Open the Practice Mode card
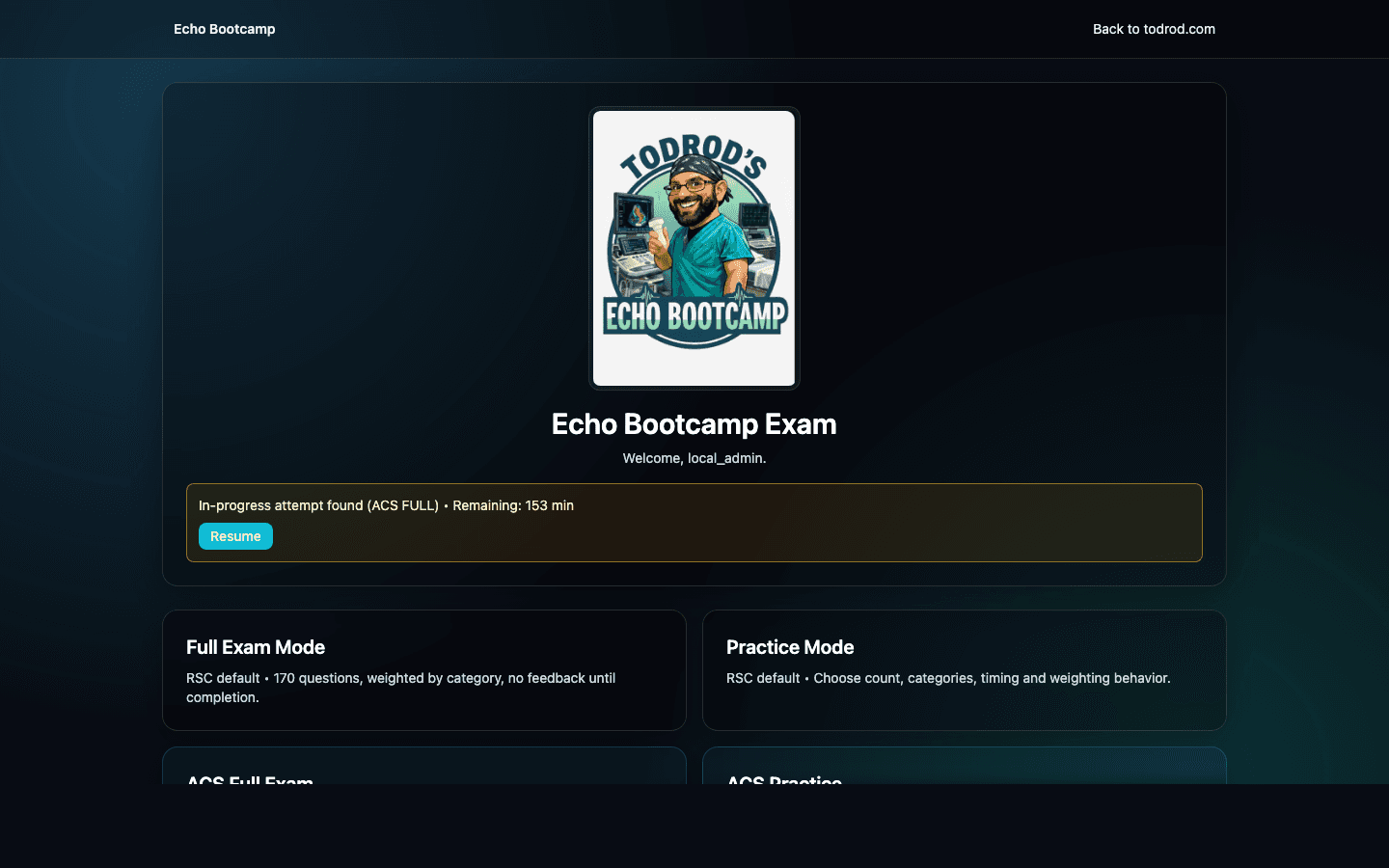The width and height of the screenshot is (1389, 868). [965, 670]
